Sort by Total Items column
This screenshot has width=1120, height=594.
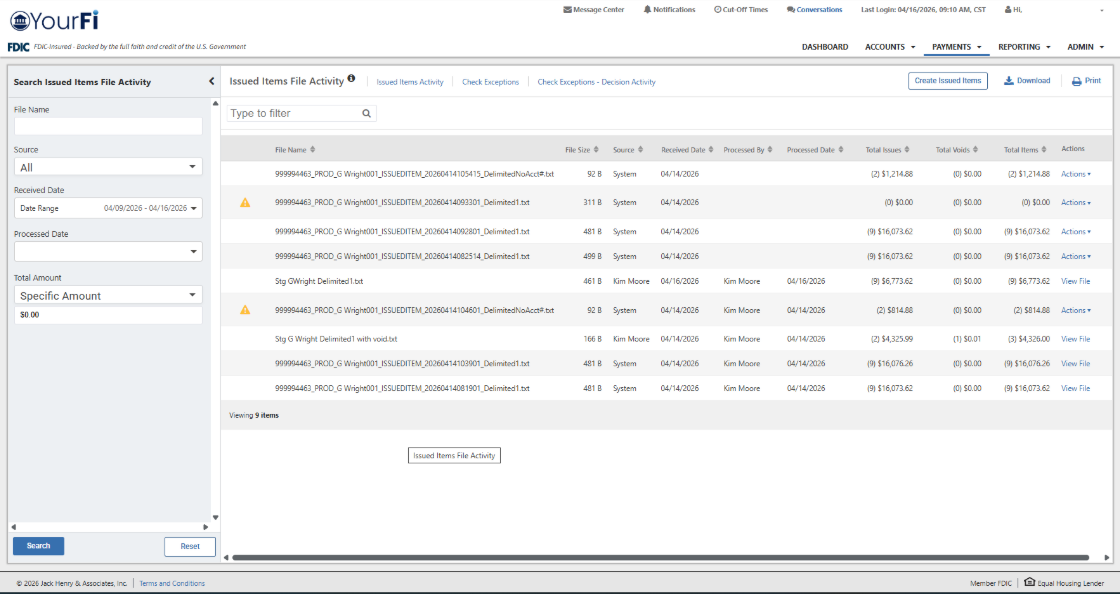pos(1026,150)
